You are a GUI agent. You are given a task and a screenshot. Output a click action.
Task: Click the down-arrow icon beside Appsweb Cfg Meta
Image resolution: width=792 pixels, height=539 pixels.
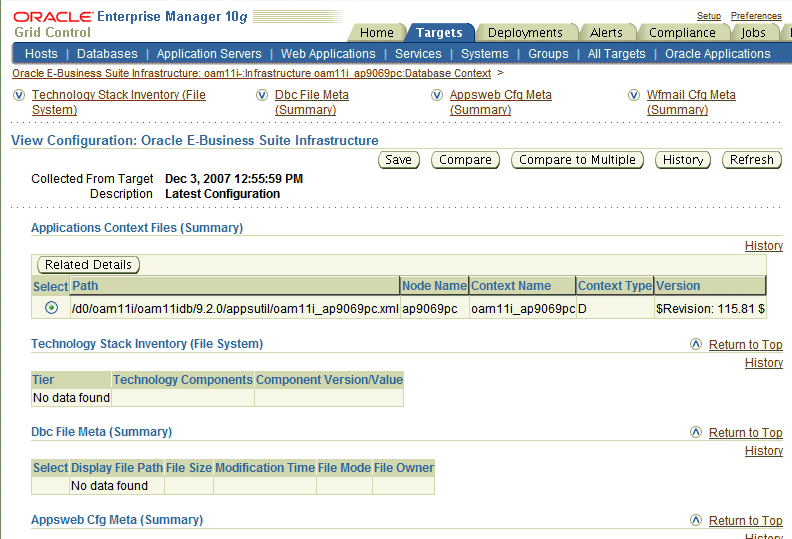(x=437, y=95)
